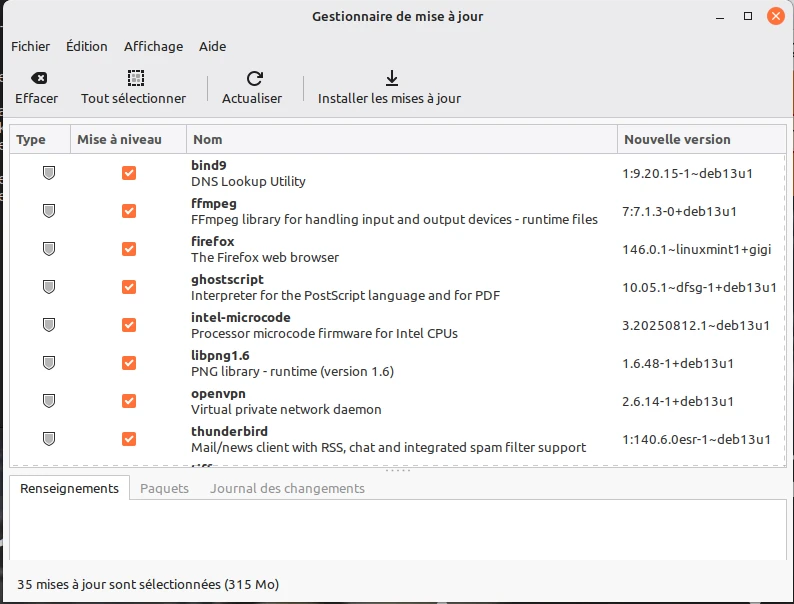Select the libpng1.6 package row

(x=400, y=363)
